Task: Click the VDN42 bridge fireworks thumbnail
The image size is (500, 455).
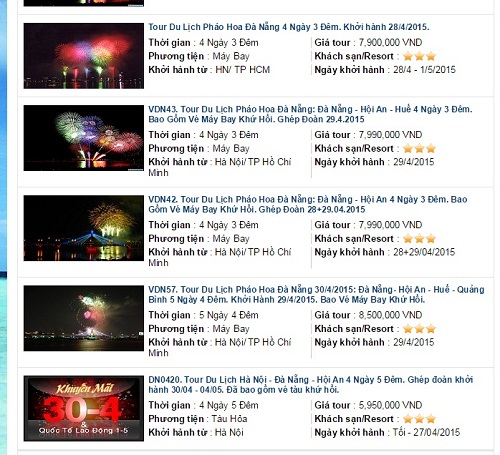Action: (x=84, y=228)
